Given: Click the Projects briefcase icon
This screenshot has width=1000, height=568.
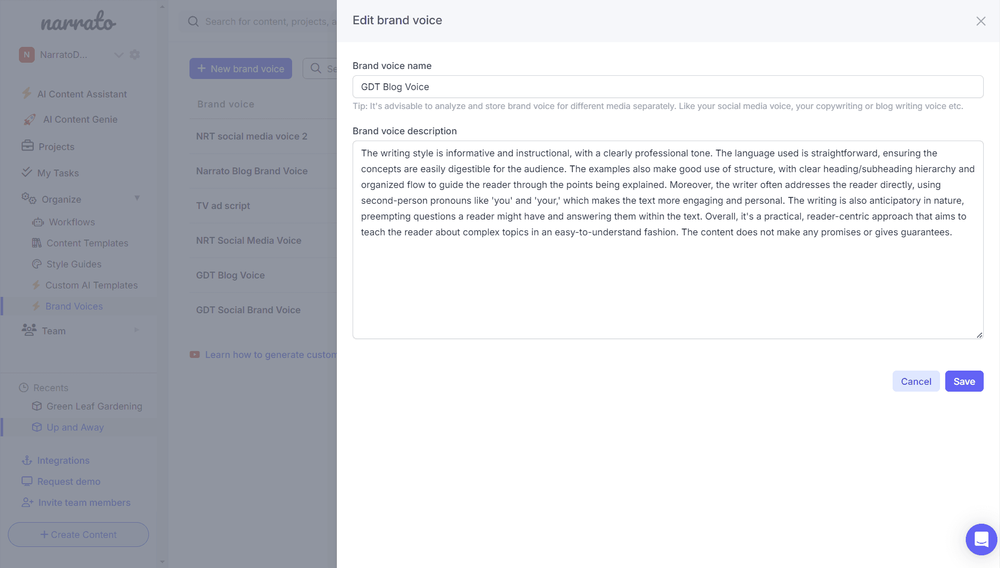Looking at the screenshot, I should [x=27, y=146].
